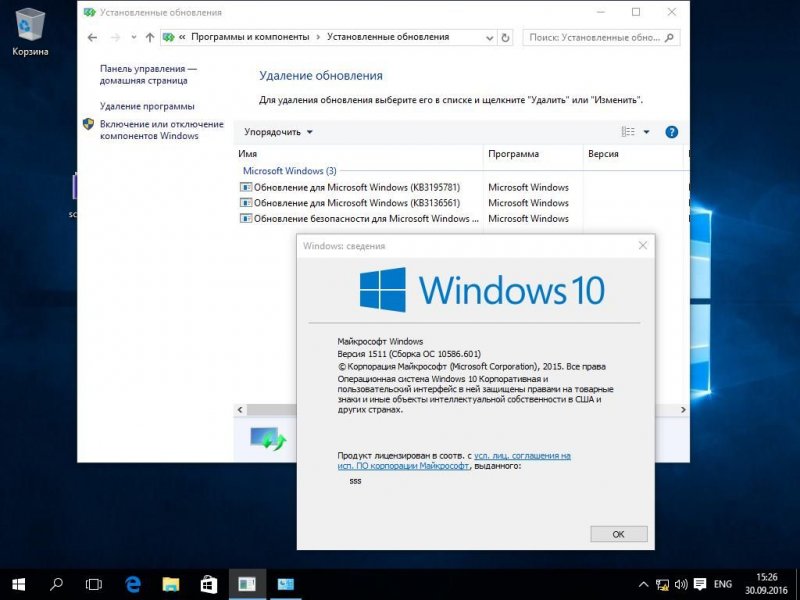This screenshot has height=600, width=800.
Task: Open the volume control tray icon
Action: [x=681, y=584]
